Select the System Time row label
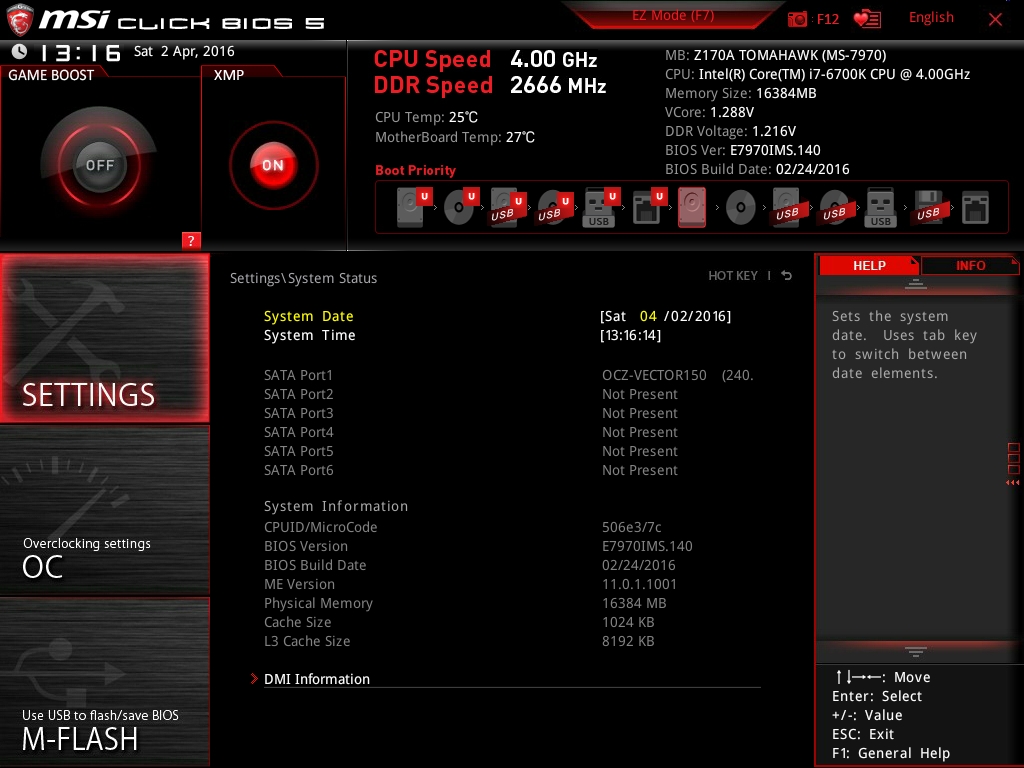This screenshot has height=768, width=1024. pos(310,335)
